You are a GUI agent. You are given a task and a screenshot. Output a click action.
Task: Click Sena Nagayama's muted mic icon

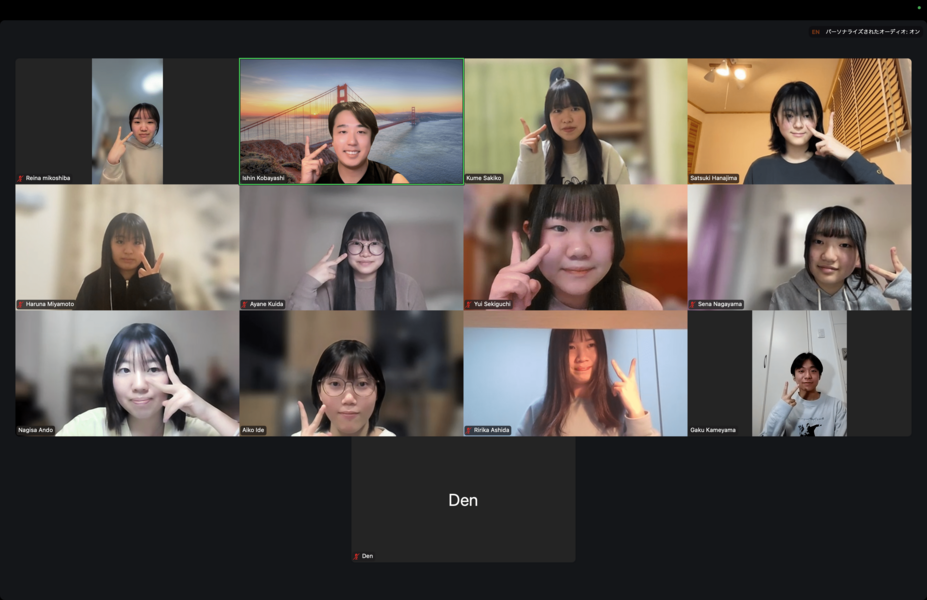pyautogui.click(x=693, y=304)
